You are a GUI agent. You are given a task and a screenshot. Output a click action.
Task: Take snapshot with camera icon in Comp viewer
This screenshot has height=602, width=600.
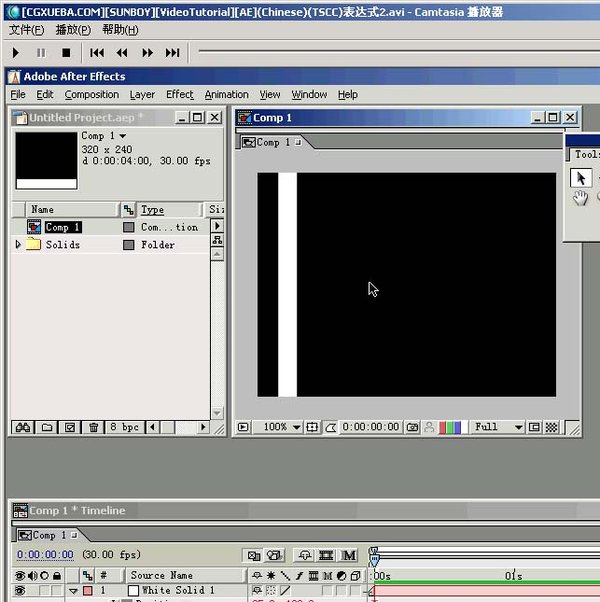tap(412, 427)
